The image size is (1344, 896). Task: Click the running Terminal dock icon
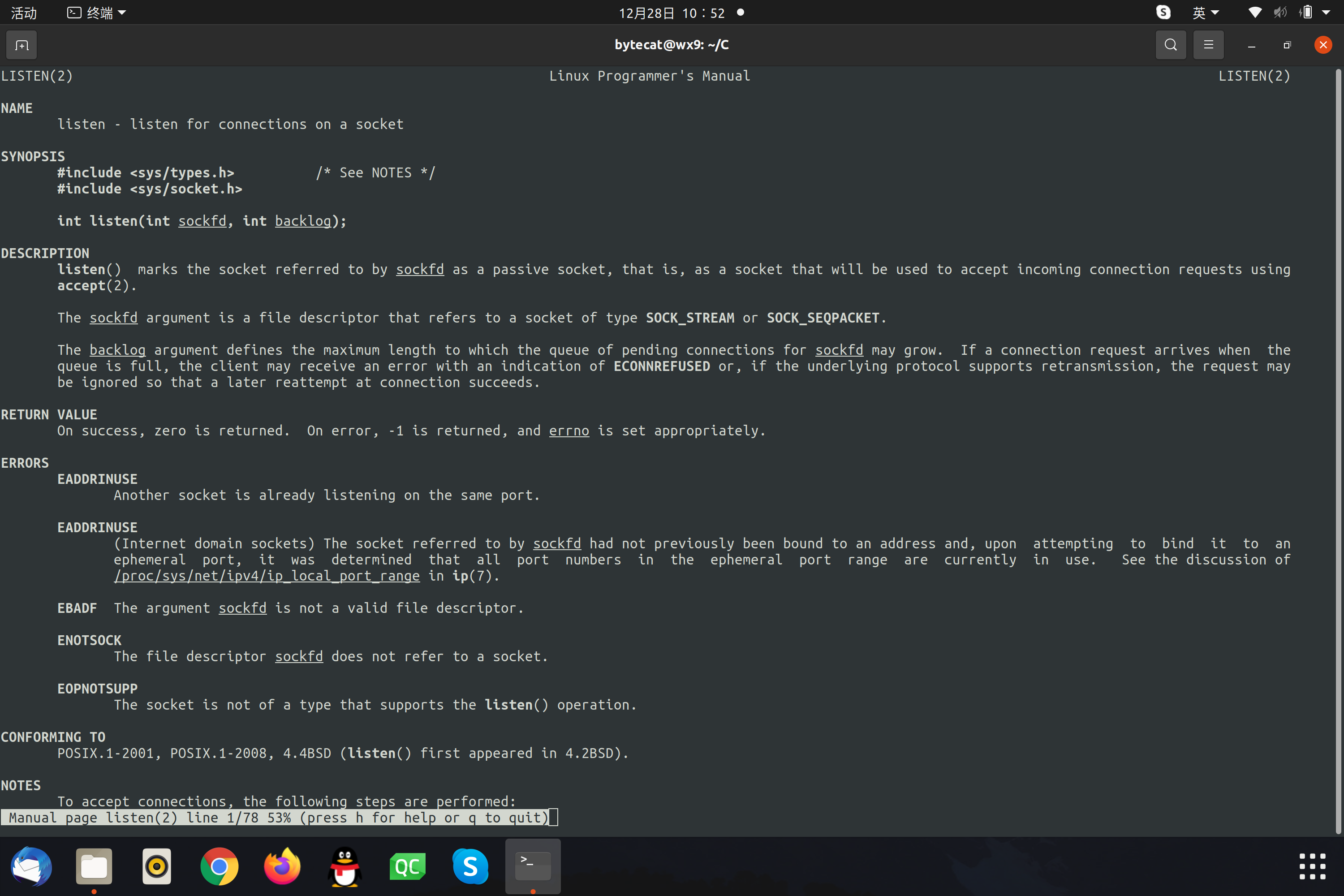coord(533,866)
